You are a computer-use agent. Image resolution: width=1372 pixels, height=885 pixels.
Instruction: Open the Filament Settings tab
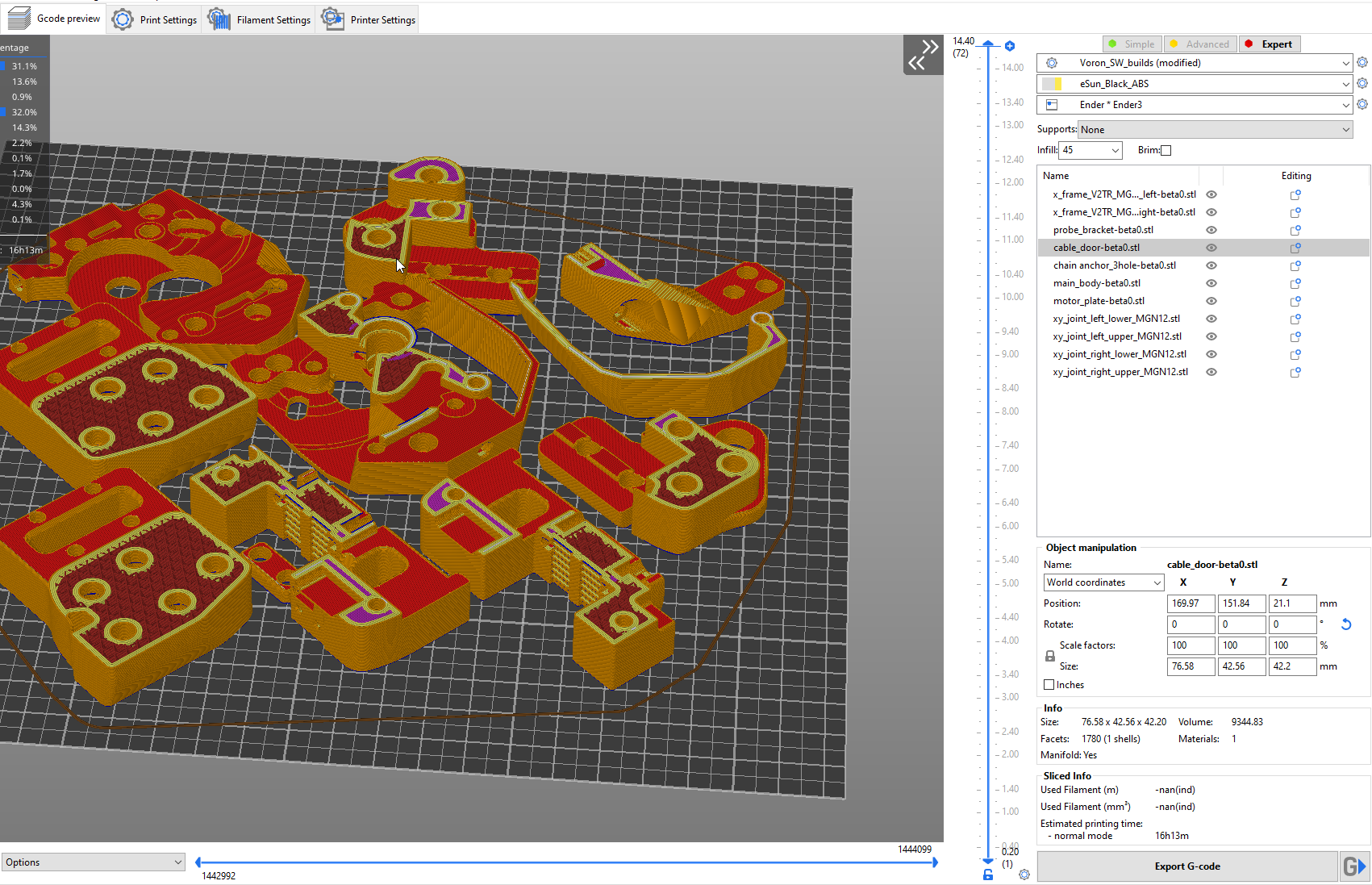click(x=260, y=19)
